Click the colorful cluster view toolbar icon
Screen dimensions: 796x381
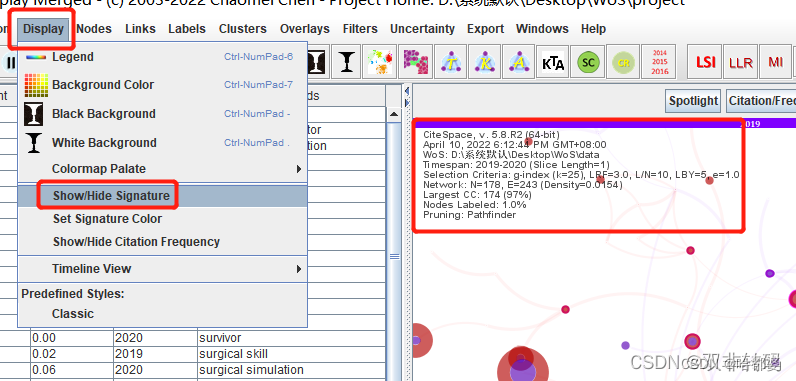380,62
